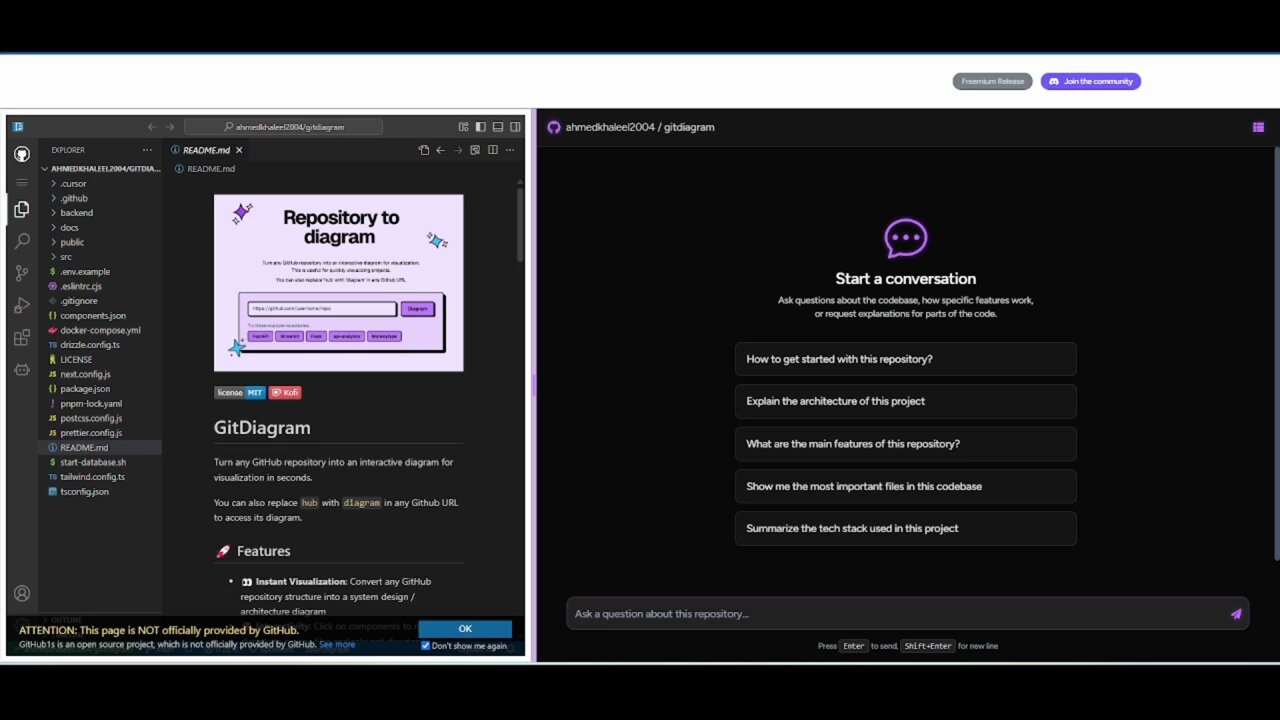
Task: Select the Explorer files icon in the activity bar
Action: click(22, 210)
